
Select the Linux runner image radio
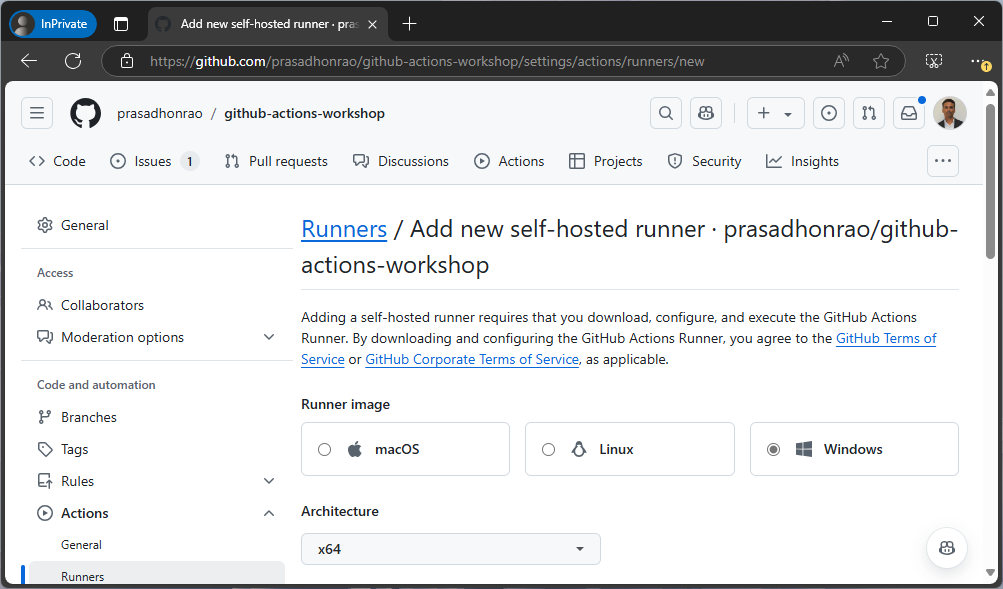coord(548,450)
